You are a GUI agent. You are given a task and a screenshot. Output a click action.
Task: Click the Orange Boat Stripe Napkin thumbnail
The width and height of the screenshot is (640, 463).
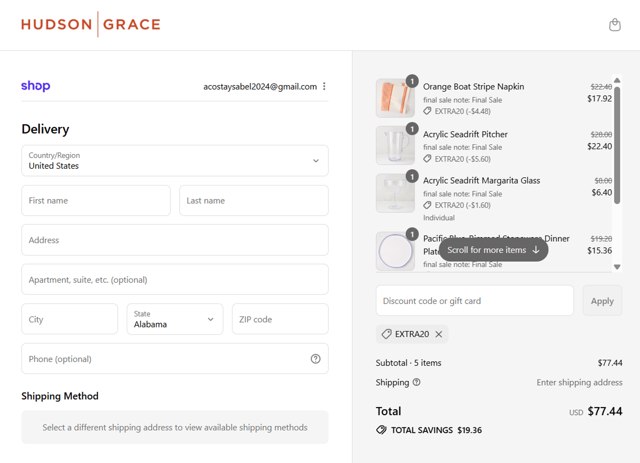[x=395, y=98]
